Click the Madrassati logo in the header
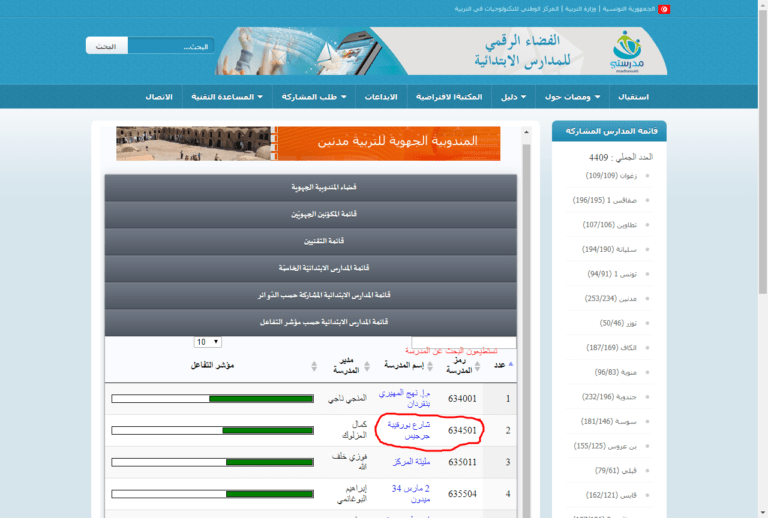 pos(629,50)
